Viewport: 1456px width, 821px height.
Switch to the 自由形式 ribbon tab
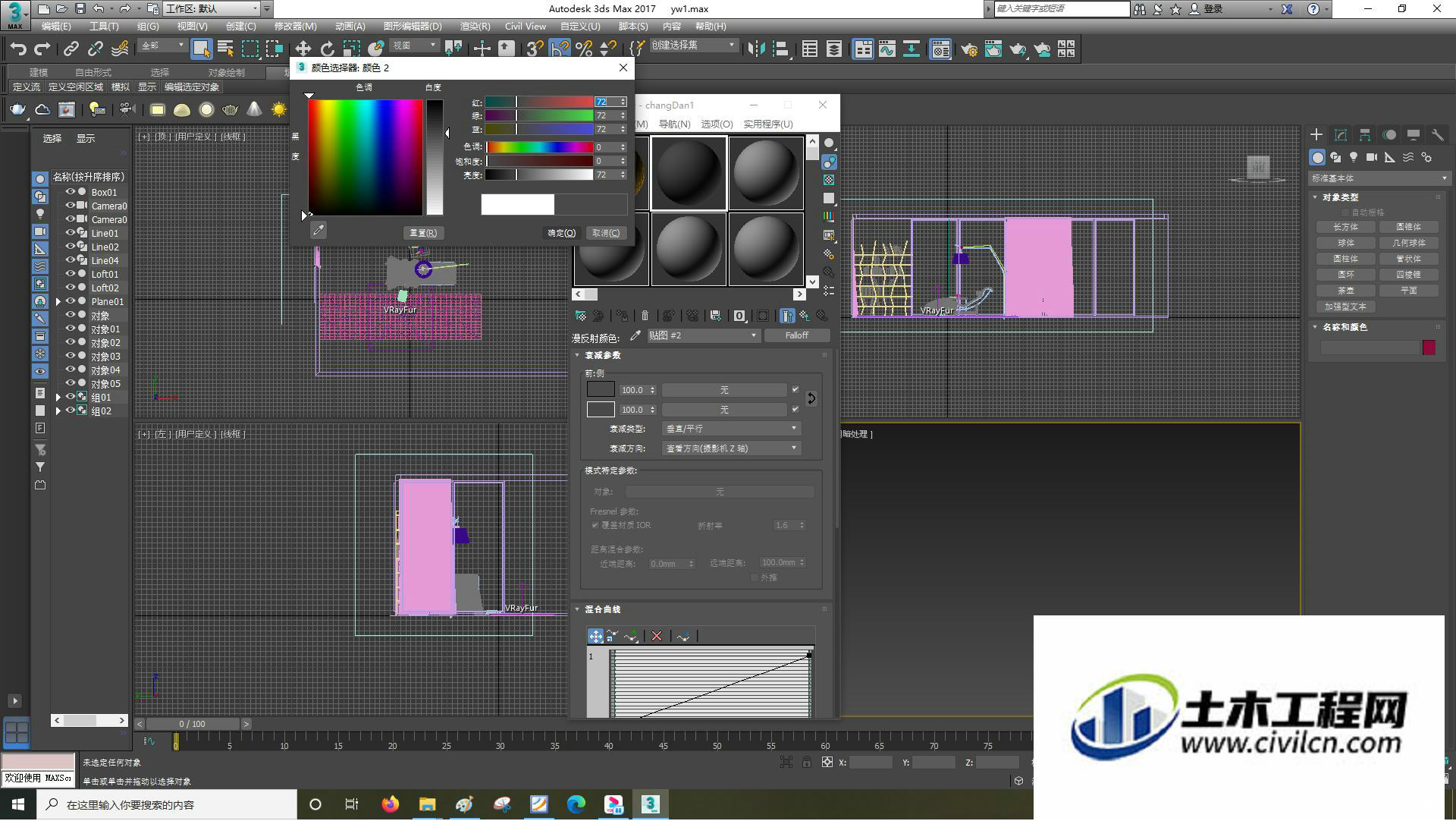(93, 72)
